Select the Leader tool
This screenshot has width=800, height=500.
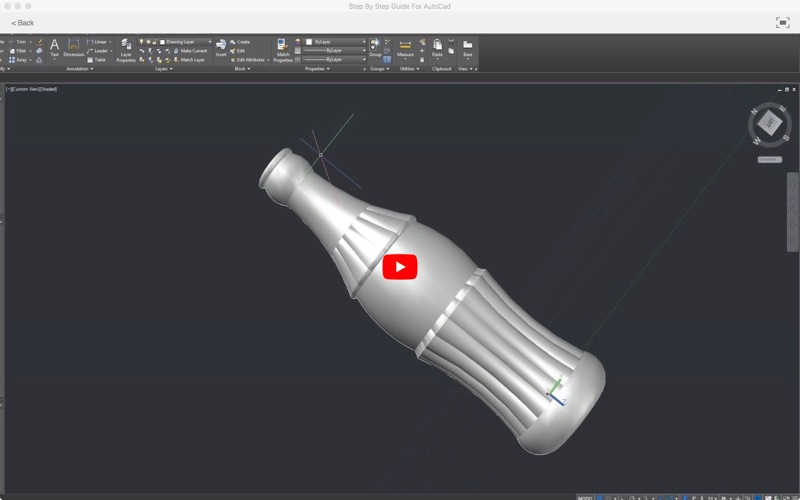coord(97,51)
